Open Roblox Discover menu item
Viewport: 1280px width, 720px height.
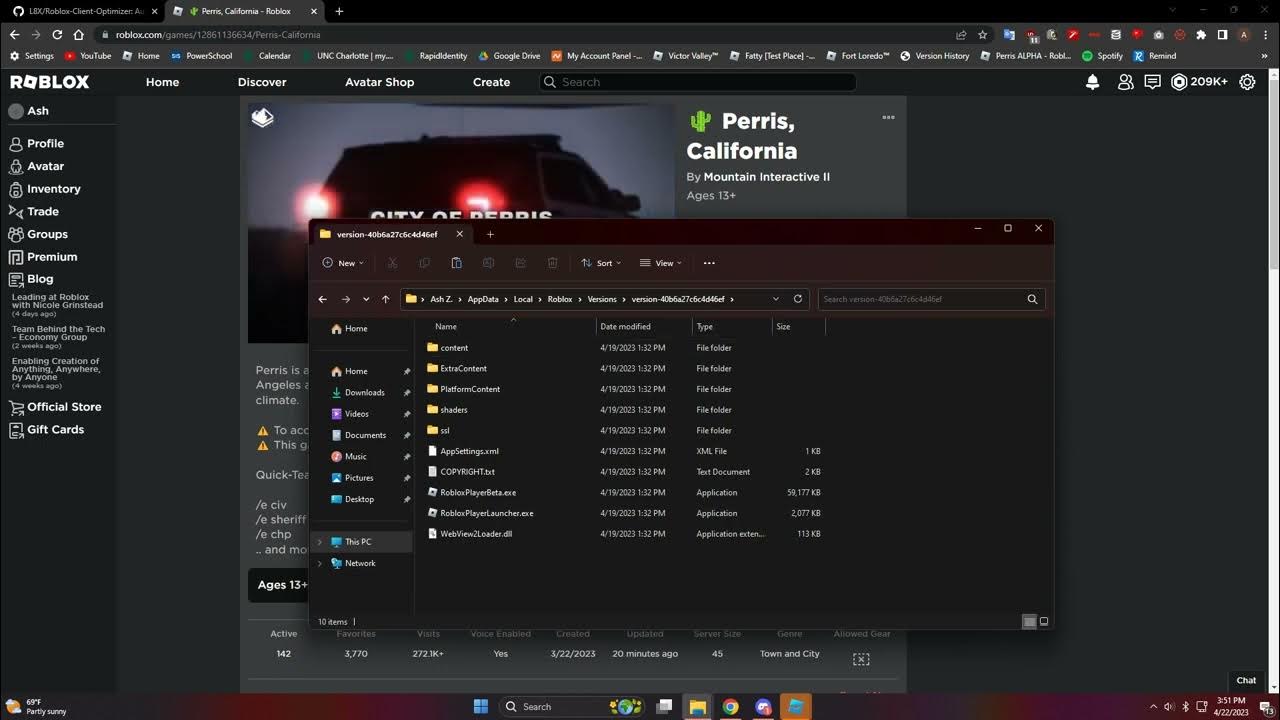pyautogui.click(x=262, y=82)
